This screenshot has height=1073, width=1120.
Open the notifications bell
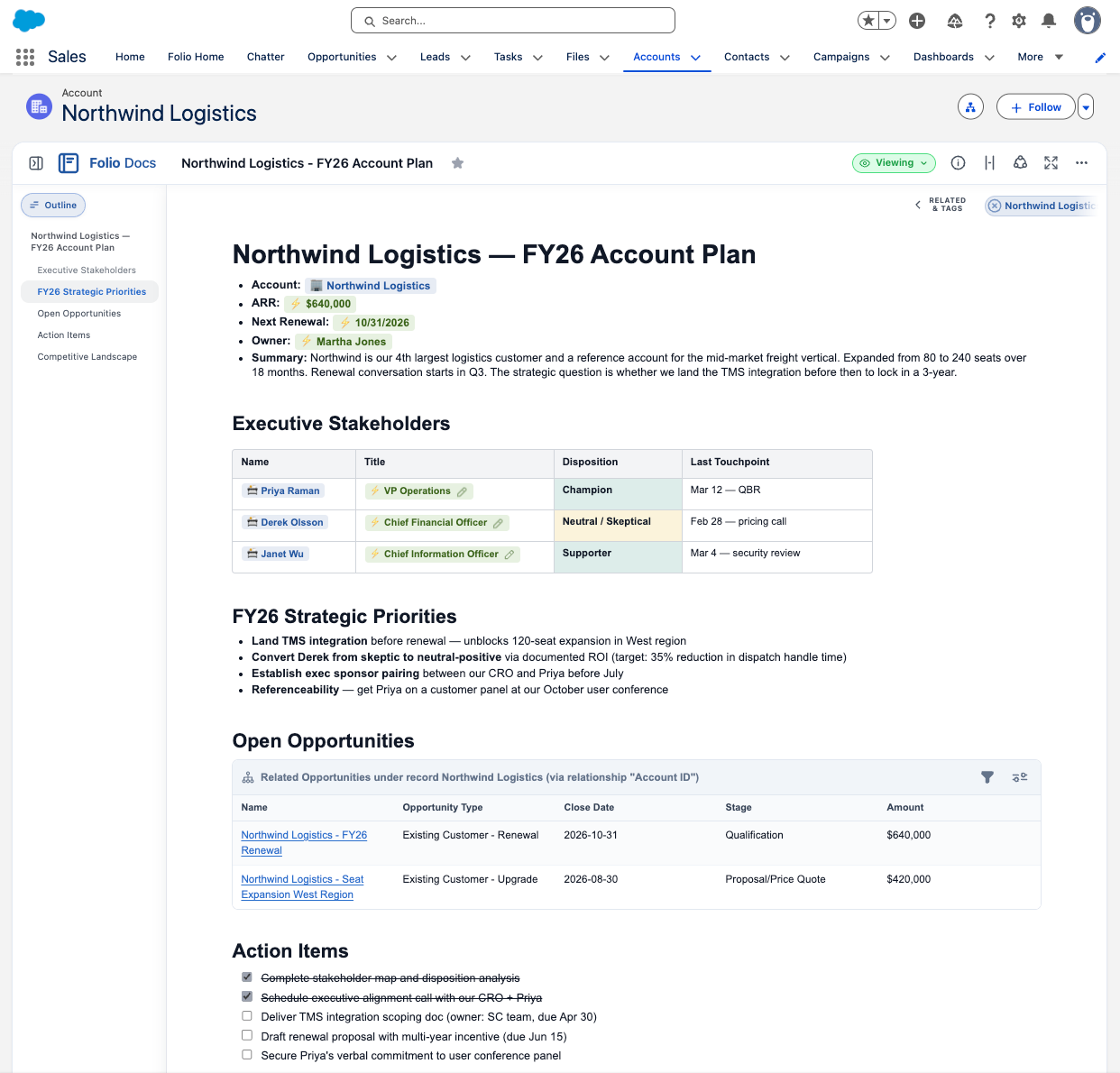pyautogui.click(x=1048, y=20)
